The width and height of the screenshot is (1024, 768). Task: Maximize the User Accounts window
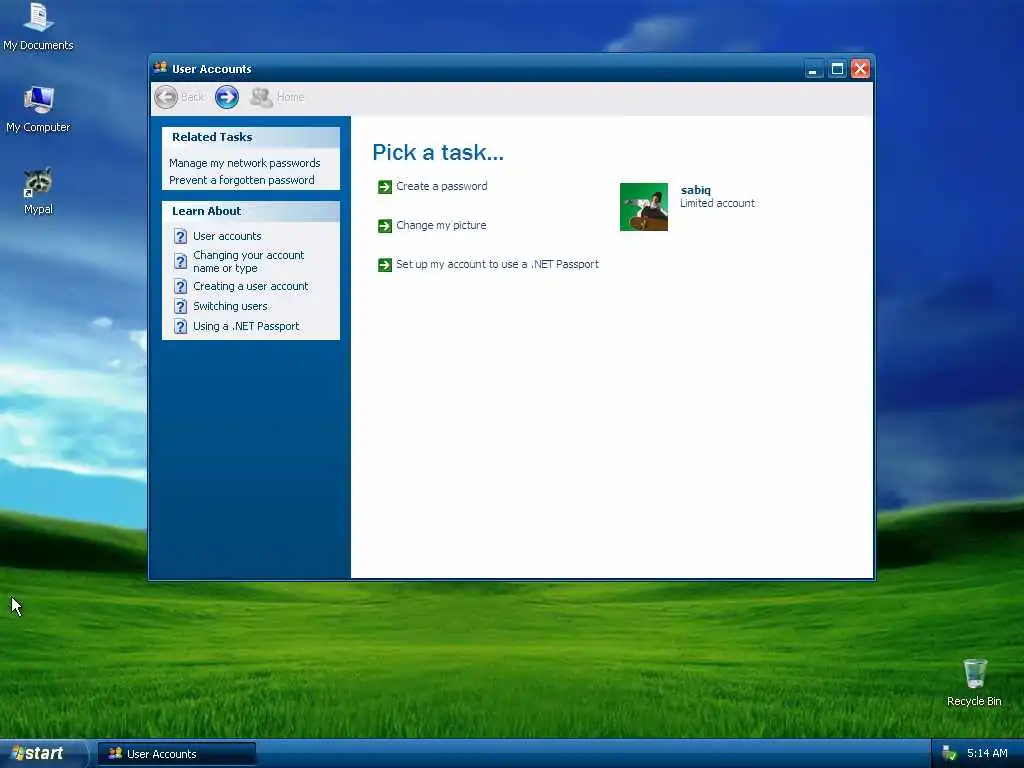click(x=837, y=69)
